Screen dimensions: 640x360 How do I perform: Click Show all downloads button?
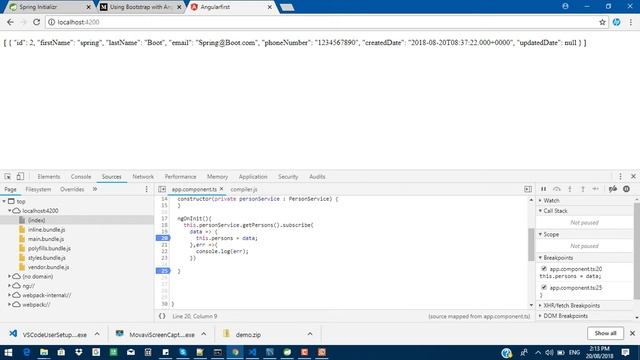click(605, 333)
